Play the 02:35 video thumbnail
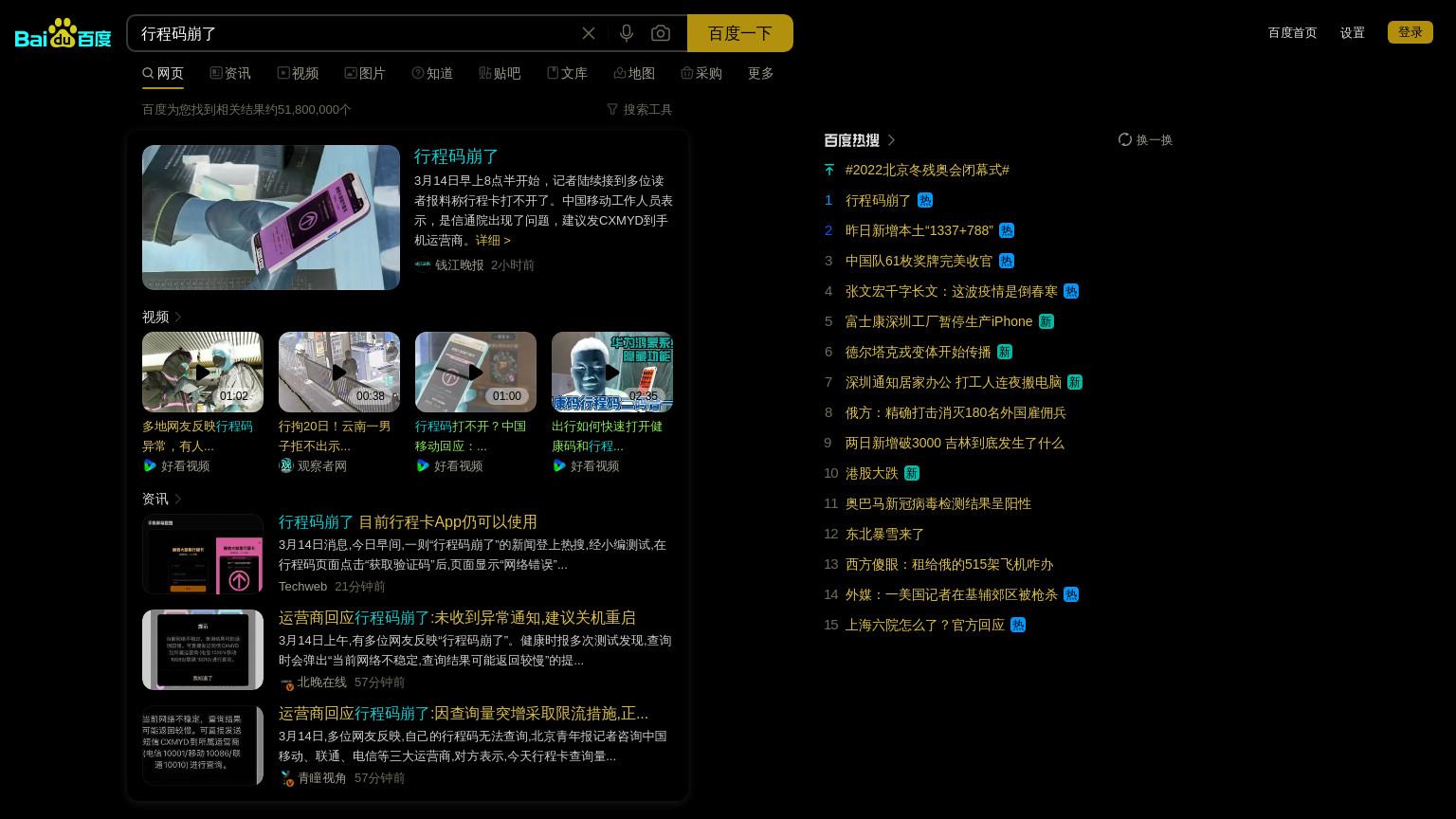 pos(612,372)
